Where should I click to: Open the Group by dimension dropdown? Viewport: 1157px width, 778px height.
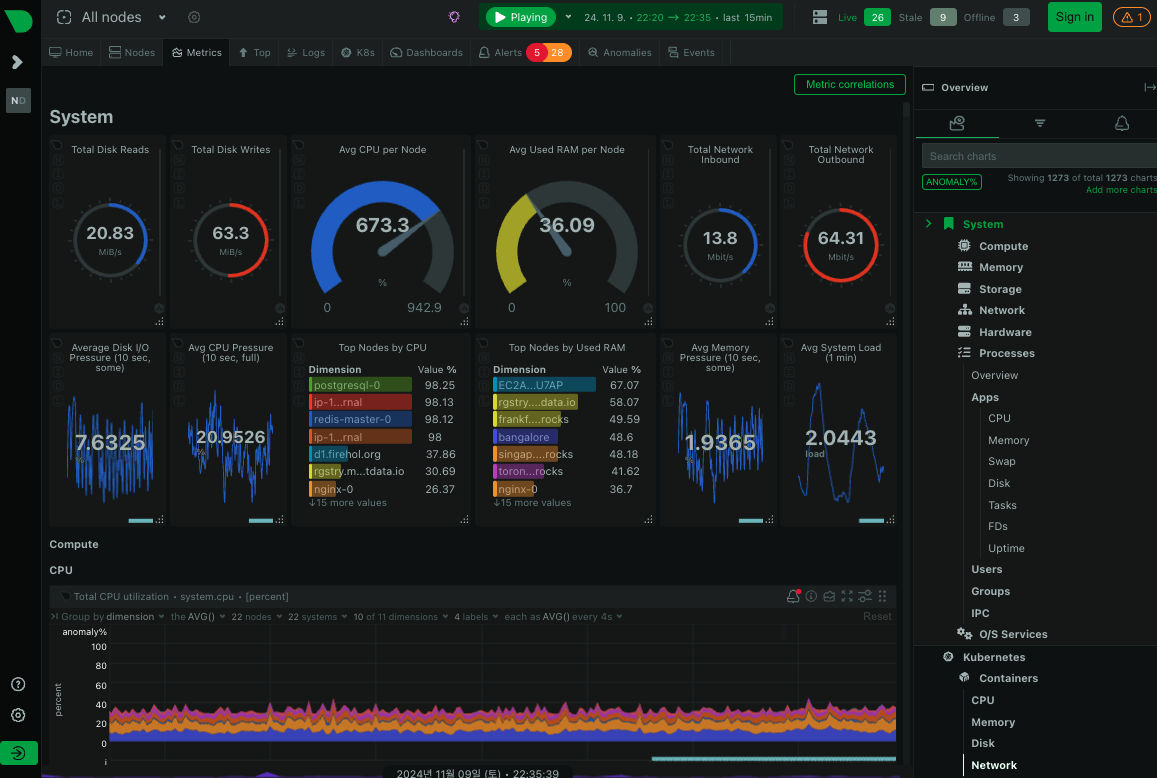[x=113, y=616]
